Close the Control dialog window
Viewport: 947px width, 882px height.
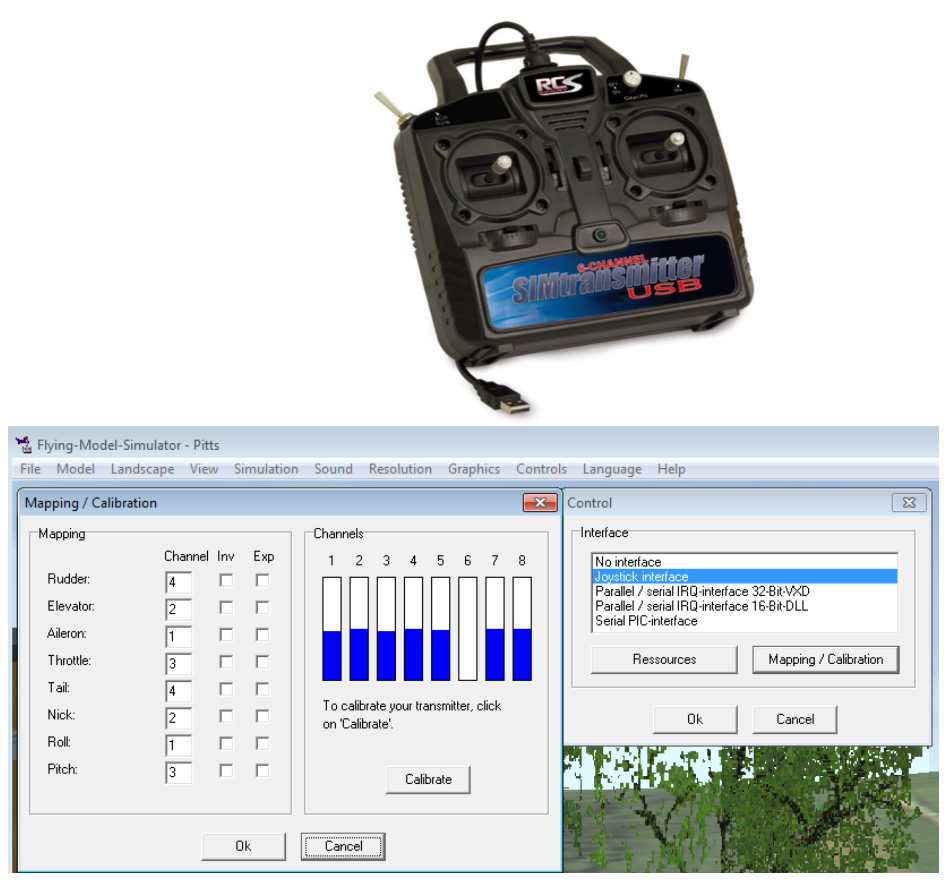pos(909,503)
